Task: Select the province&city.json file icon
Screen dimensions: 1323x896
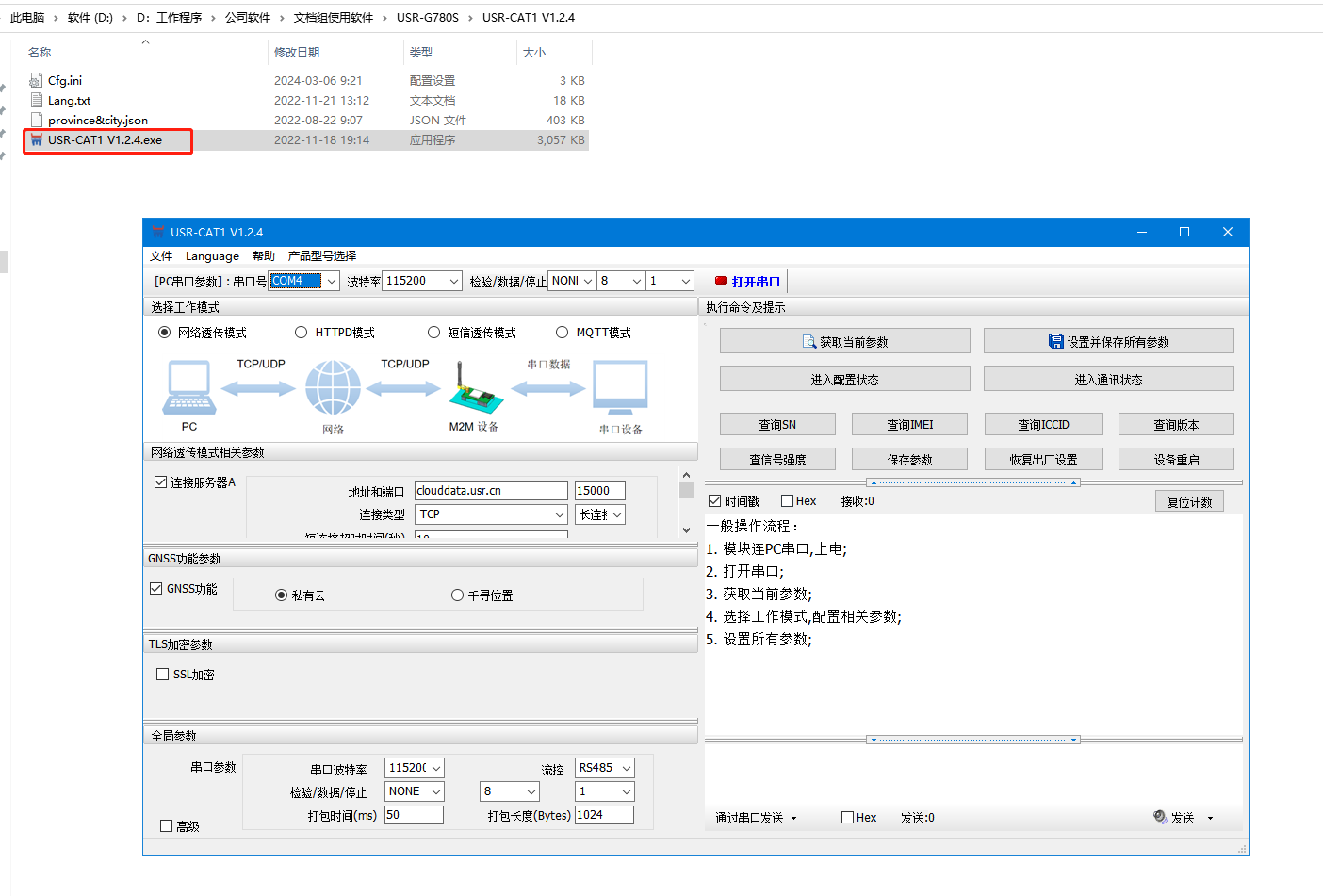Action: click(x=37, y=121)
